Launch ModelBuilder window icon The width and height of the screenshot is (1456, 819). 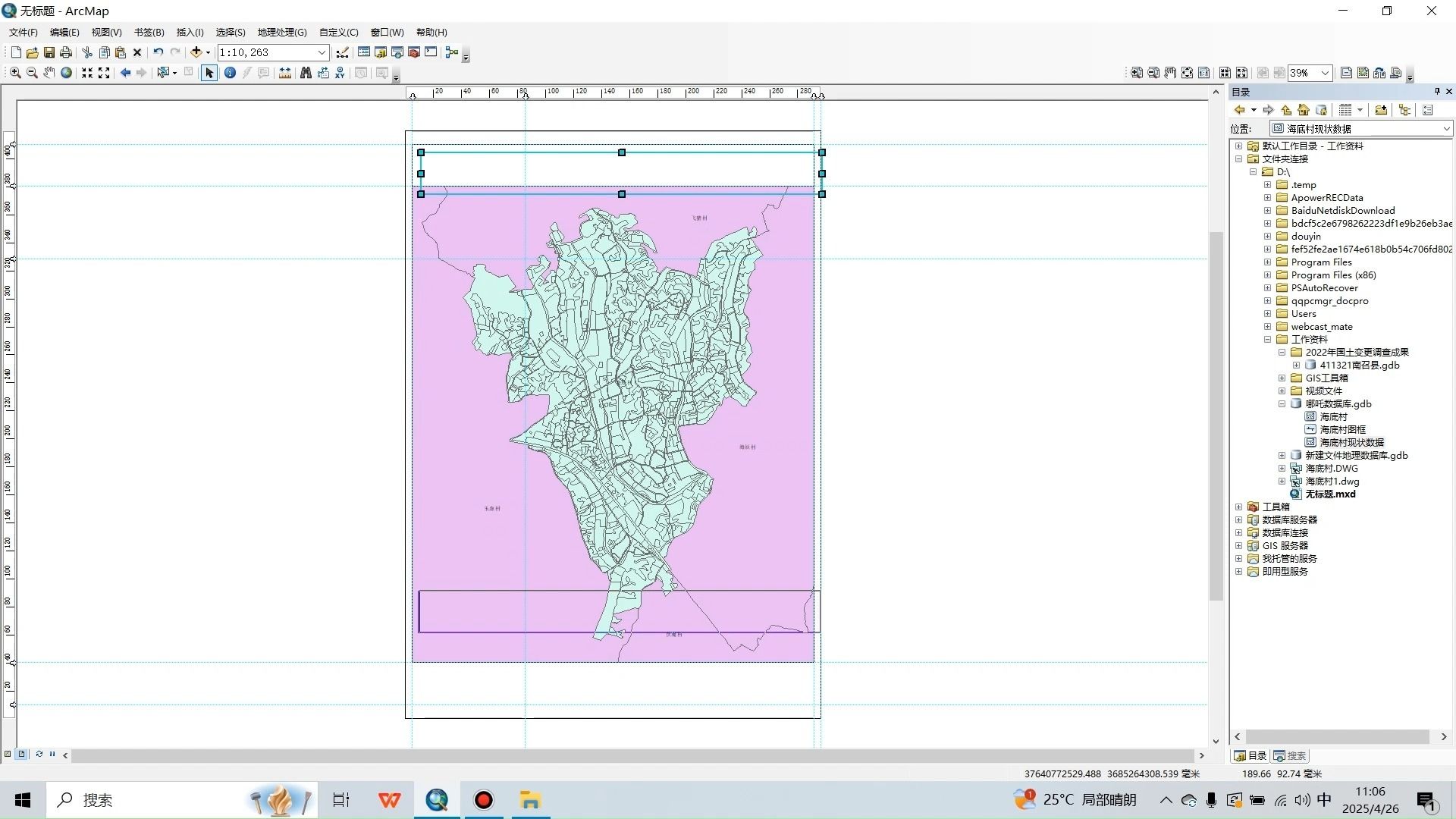452,52
